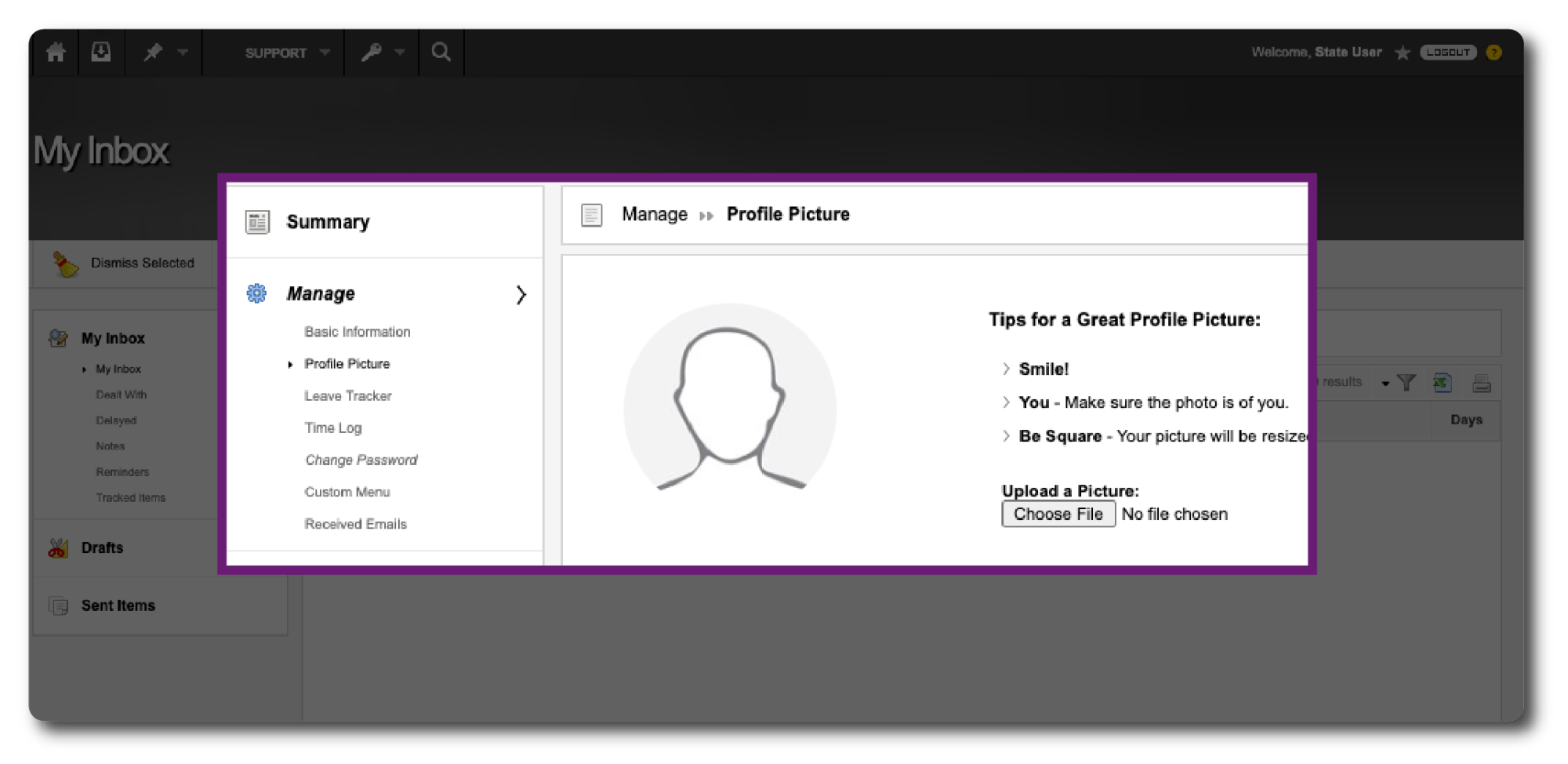The width and height of the screenshot is (1568, 764).
Task: Open the Summary section
Action: [x=328, y=222]
